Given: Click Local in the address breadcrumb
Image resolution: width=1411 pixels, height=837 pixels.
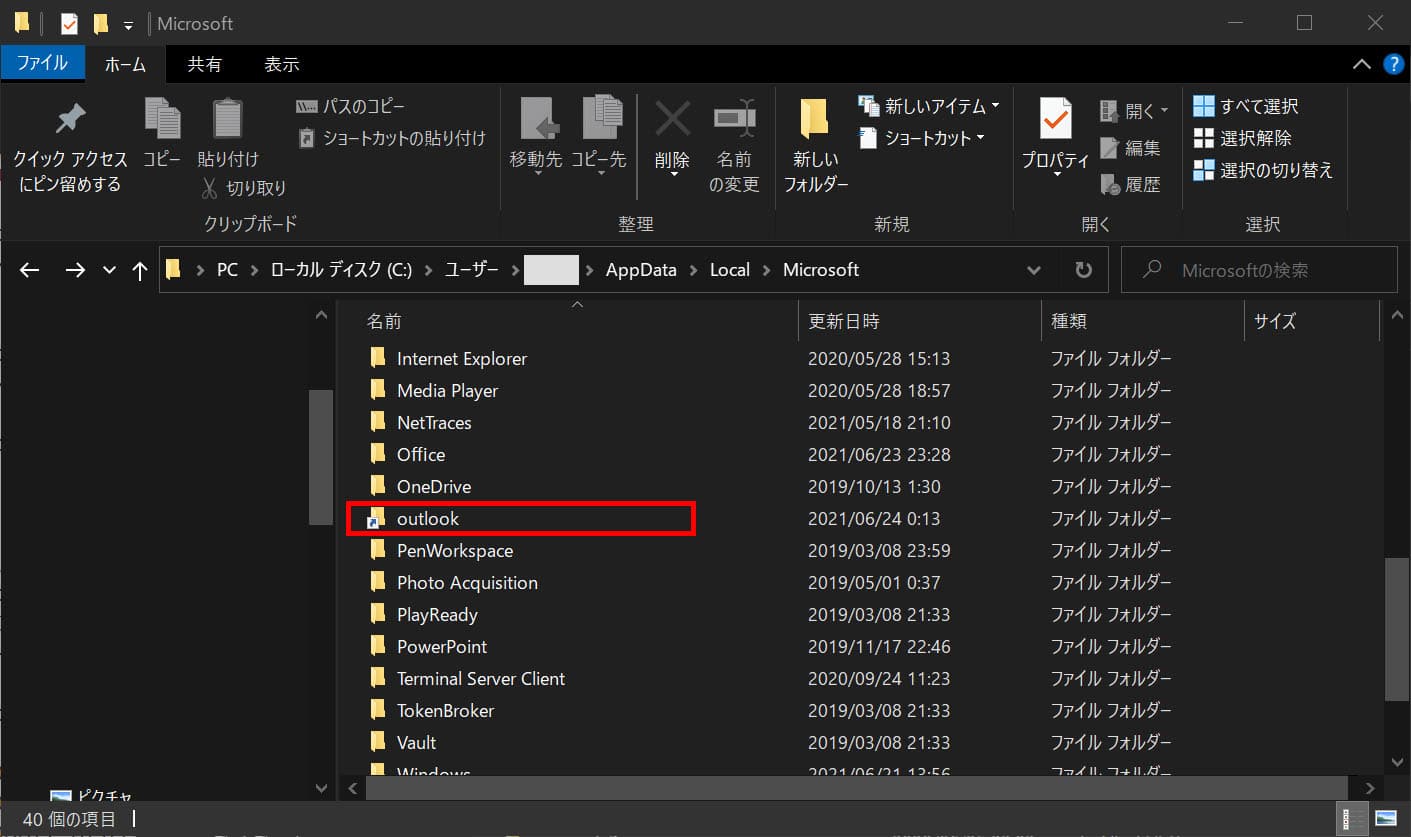Looking at the screenshot, I should pos(730,270).
